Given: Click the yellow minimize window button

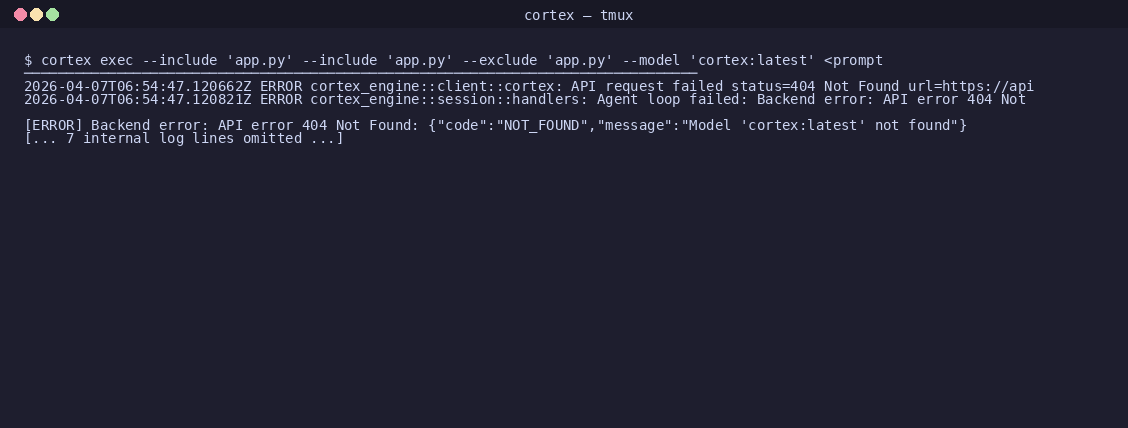Looking at the screenshot, I should coord(36,14).
